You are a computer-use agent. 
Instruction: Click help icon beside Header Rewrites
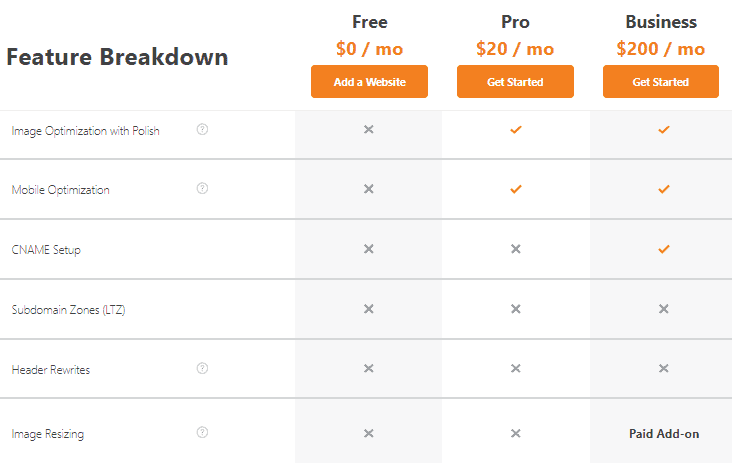click(x=202, y=368)
